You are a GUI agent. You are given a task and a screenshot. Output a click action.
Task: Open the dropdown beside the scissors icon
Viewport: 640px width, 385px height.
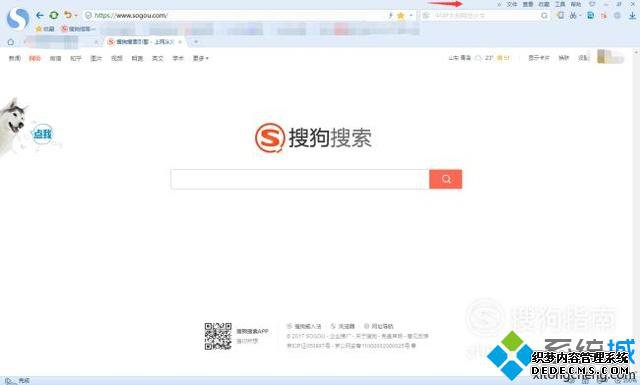pyautogui.click(x=580, y=16)
